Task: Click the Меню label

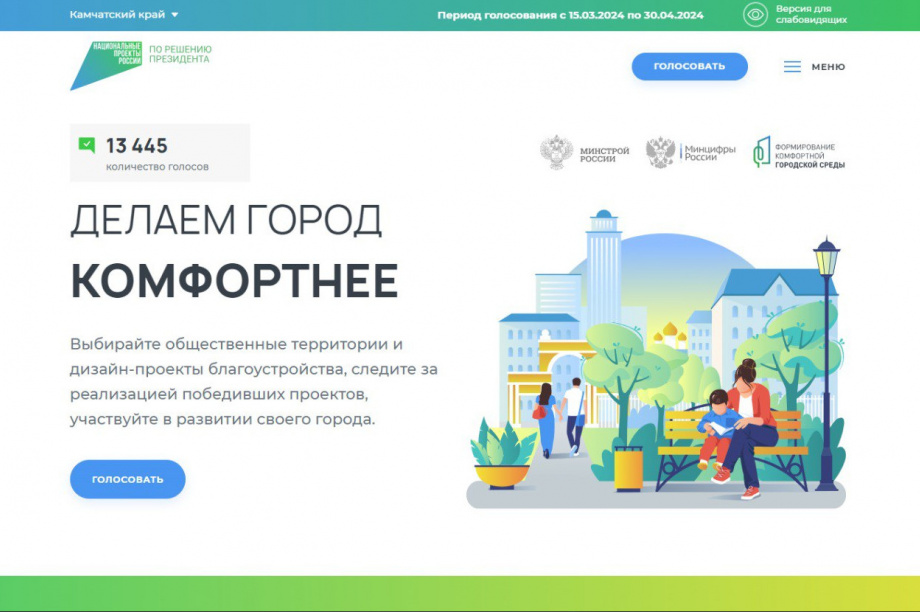Action: pos(828,67)
